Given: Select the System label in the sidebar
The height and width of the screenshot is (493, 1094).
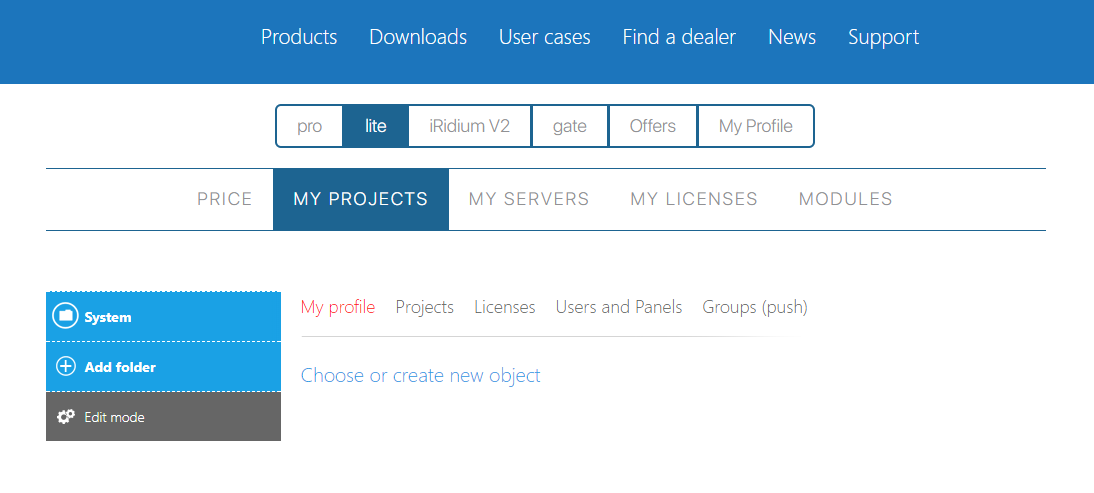Looking at the screenshot, I should click(107, 317).
